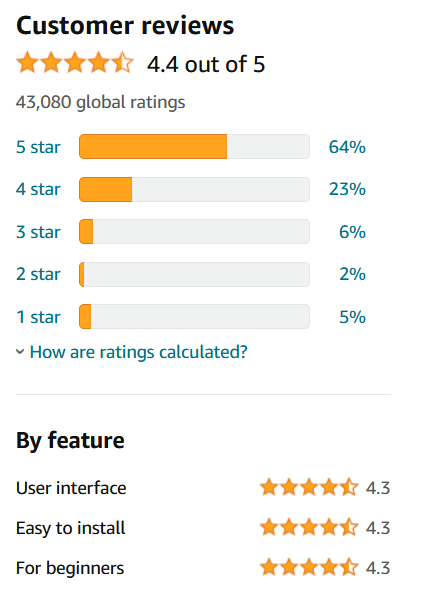Click the 6% percentage link
The height and width of the screenshot is (592, 426).
click(x=352, y=232)
